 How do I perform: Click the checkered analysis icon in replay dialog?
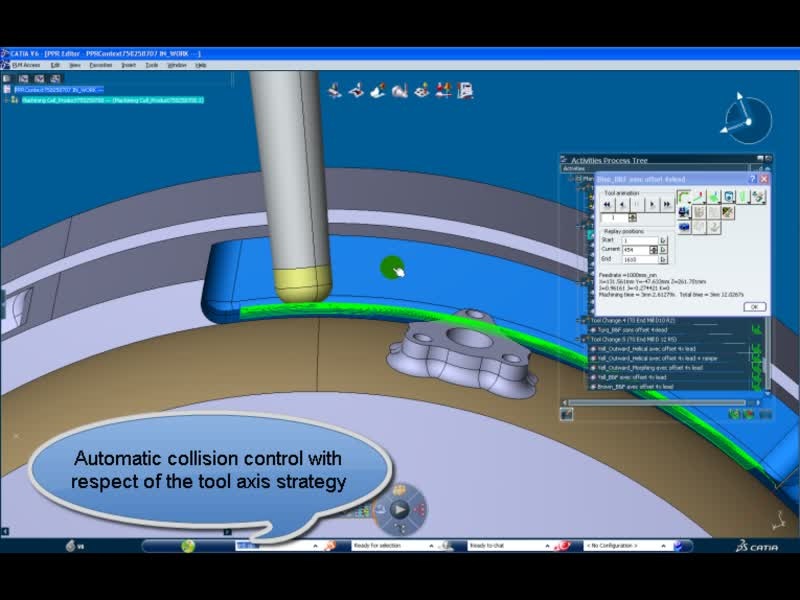point(729,212)
